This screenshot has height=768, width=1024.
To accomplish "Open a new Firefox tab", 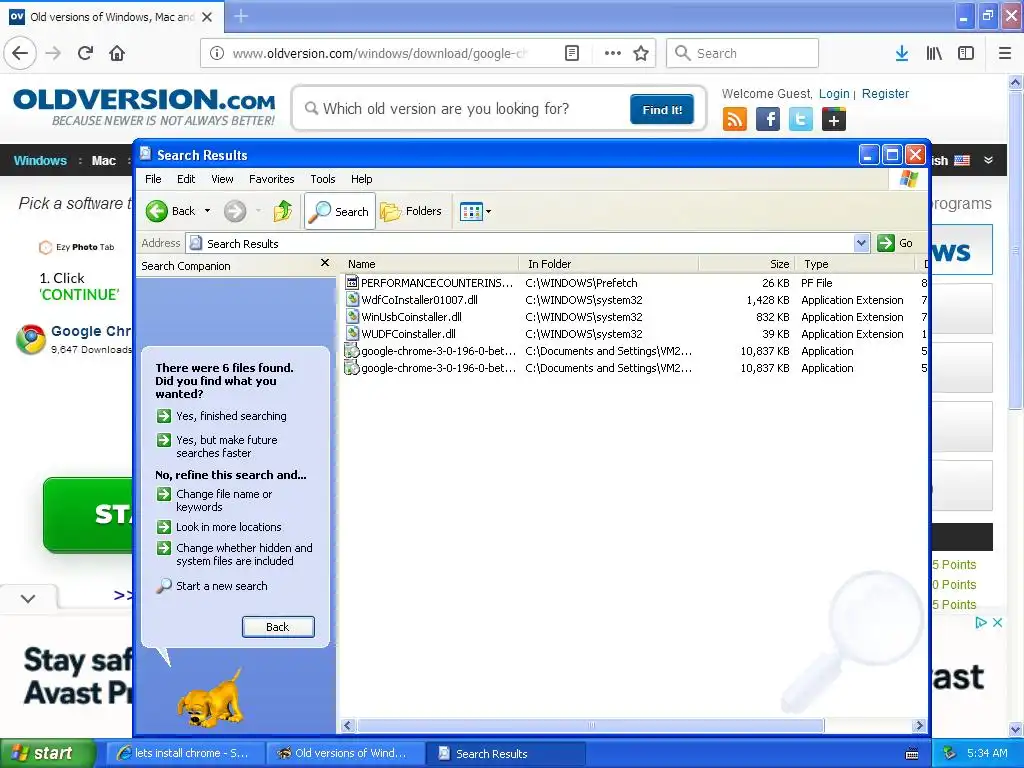I will pyautogui.click(x=241, y=16).
